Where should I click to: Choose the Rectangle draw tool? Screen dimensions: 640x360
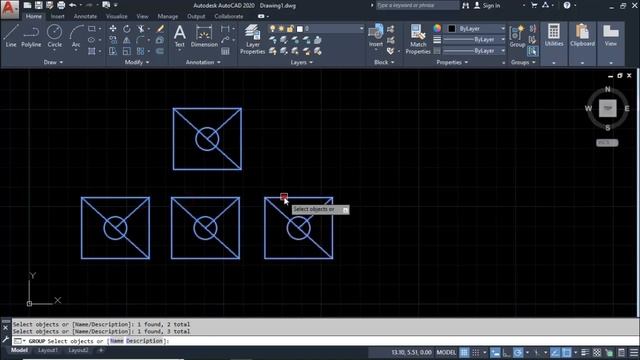(x=92, y=29)
